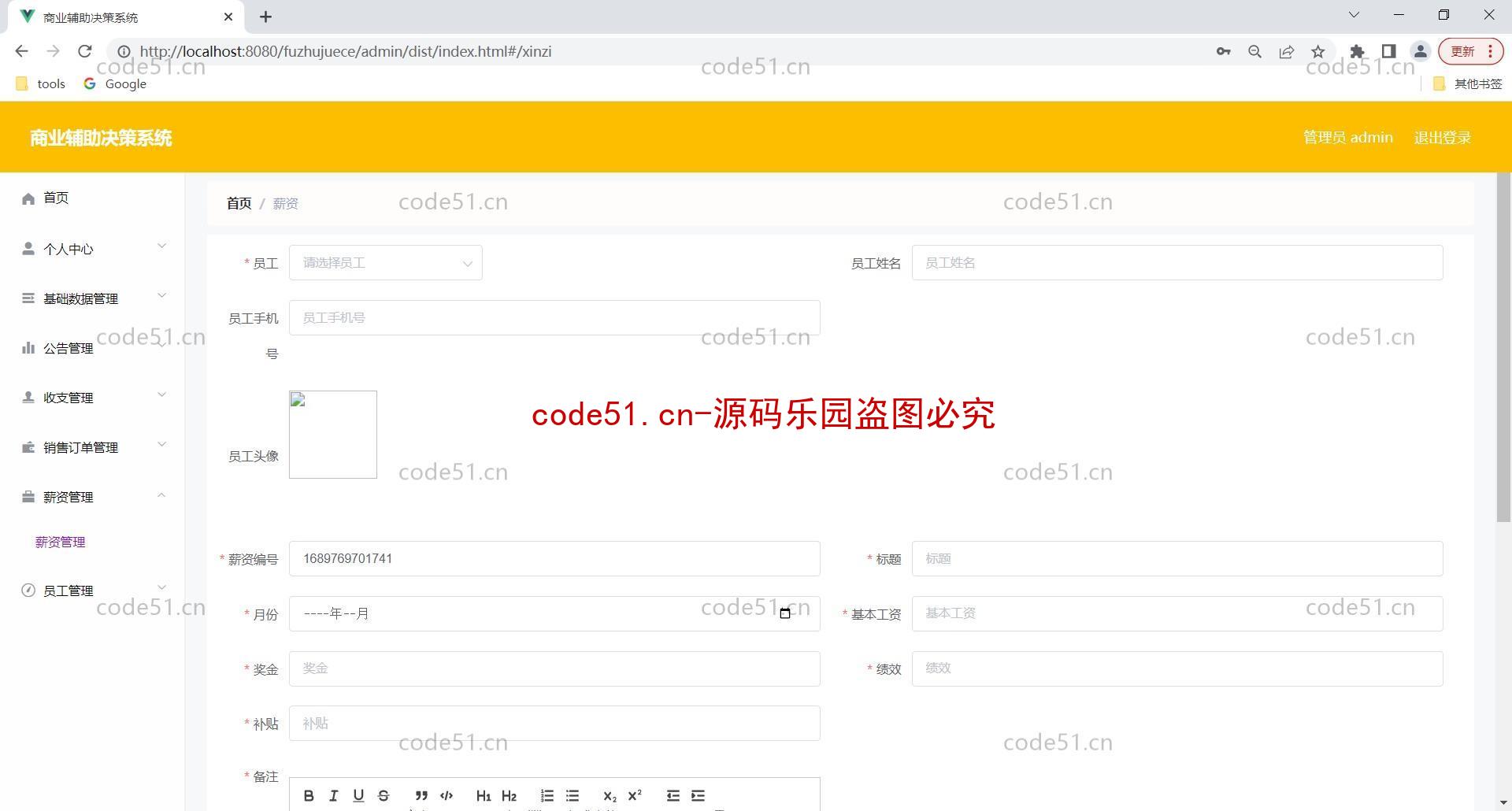Viewport: 1512px width, 811px height.
Task: Reload the browser page
Action: tap(85, 51)
